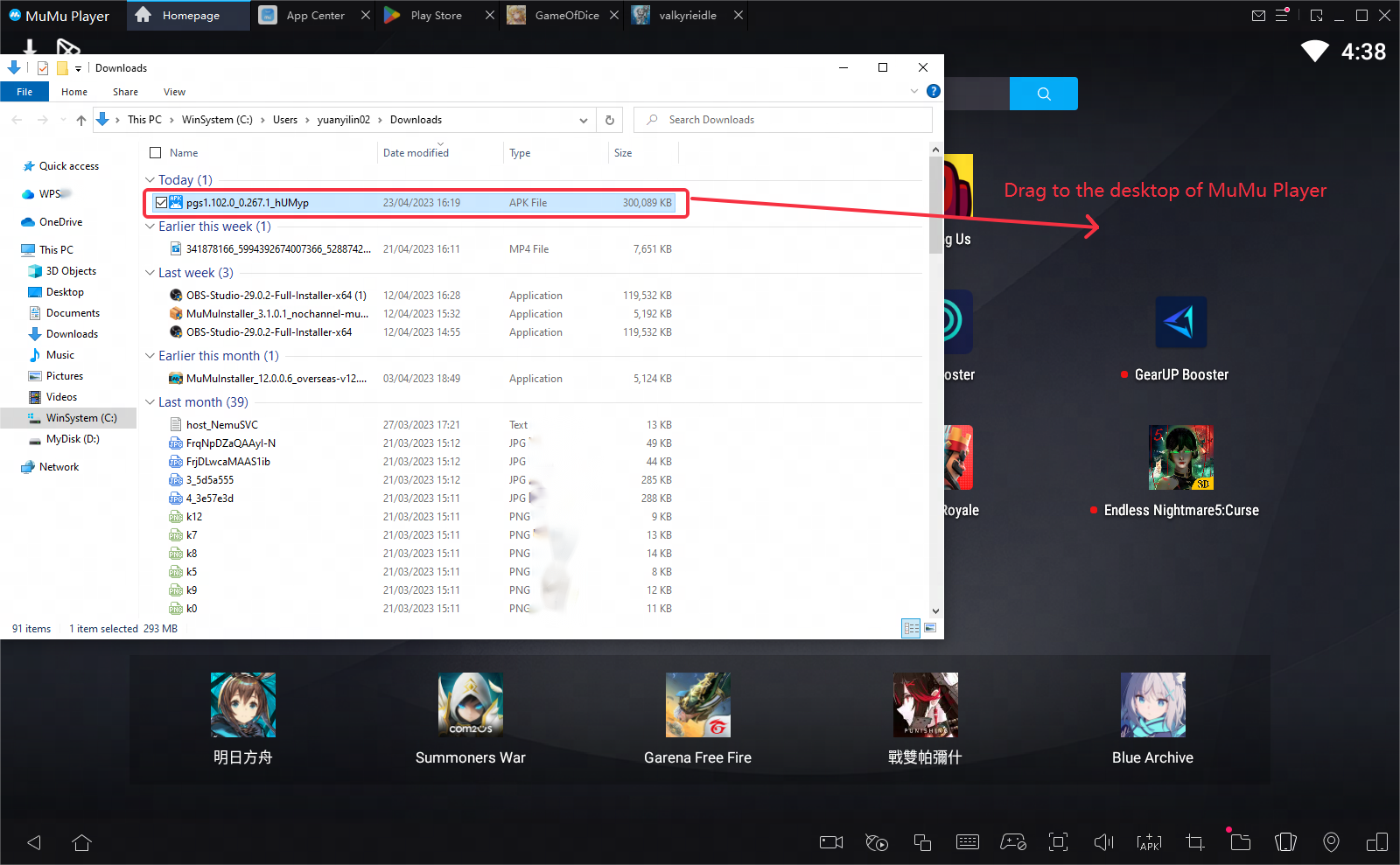Open the File menu in Explorer
The width and height of the screenshot is (1400, 865).
pyautogui.click(x=24, y=92)
